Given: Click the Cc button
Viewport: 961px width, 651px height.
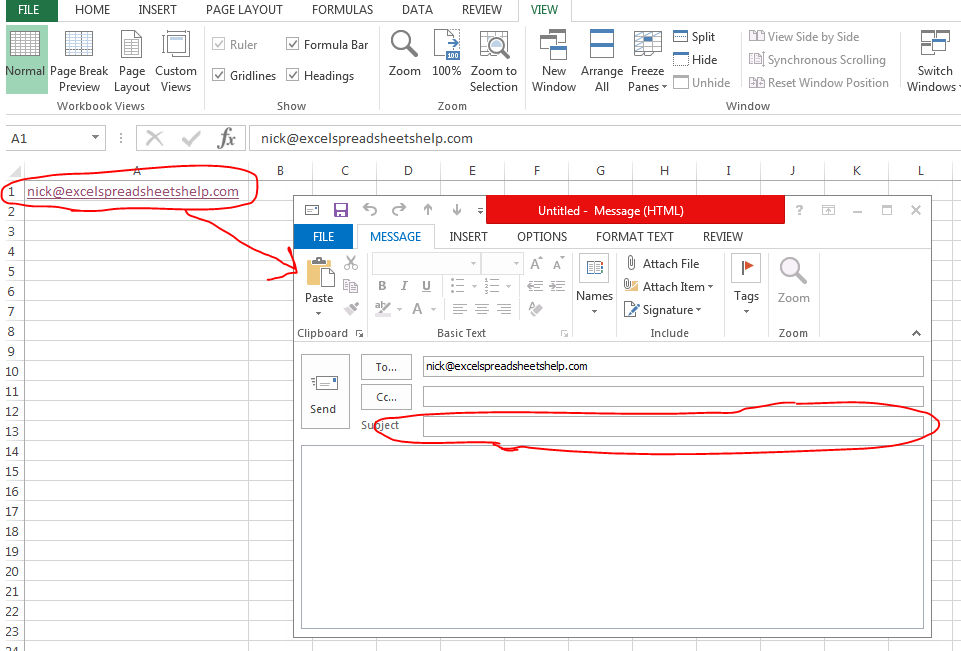Looking at the screenshot, I should point(386,397).
